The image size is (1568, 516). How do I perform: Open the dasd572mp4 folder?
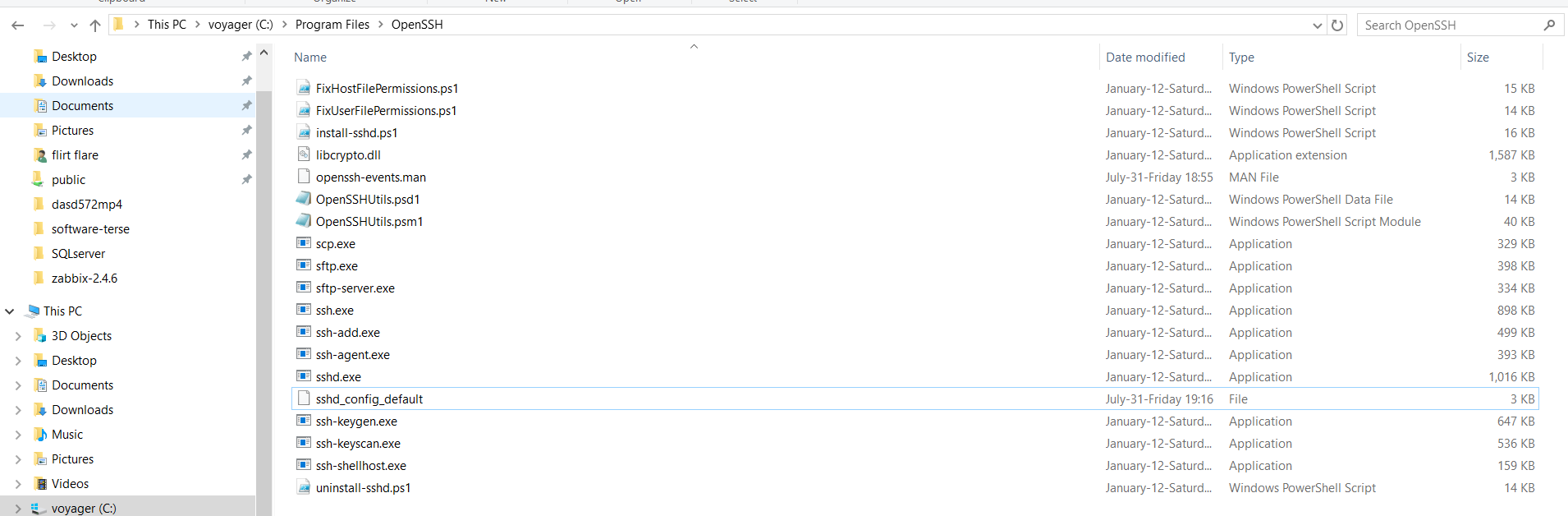click(x=86, y=205)
